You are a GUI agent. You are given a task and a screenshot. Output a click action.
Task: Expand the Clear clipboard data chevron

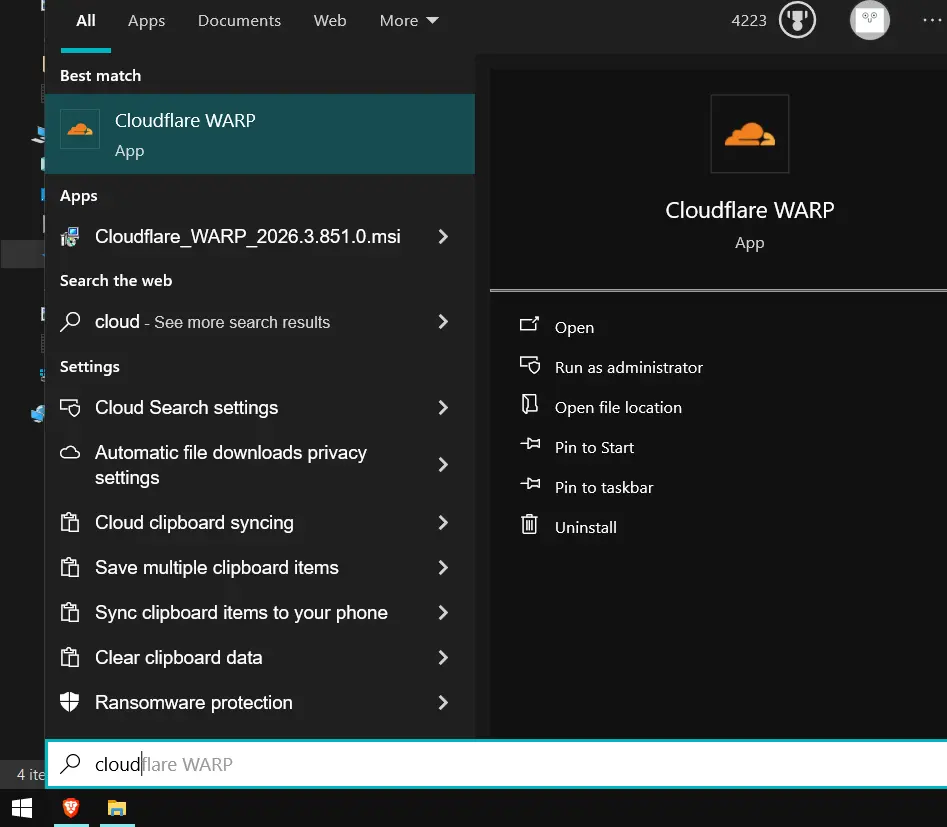tap(443, 658)
